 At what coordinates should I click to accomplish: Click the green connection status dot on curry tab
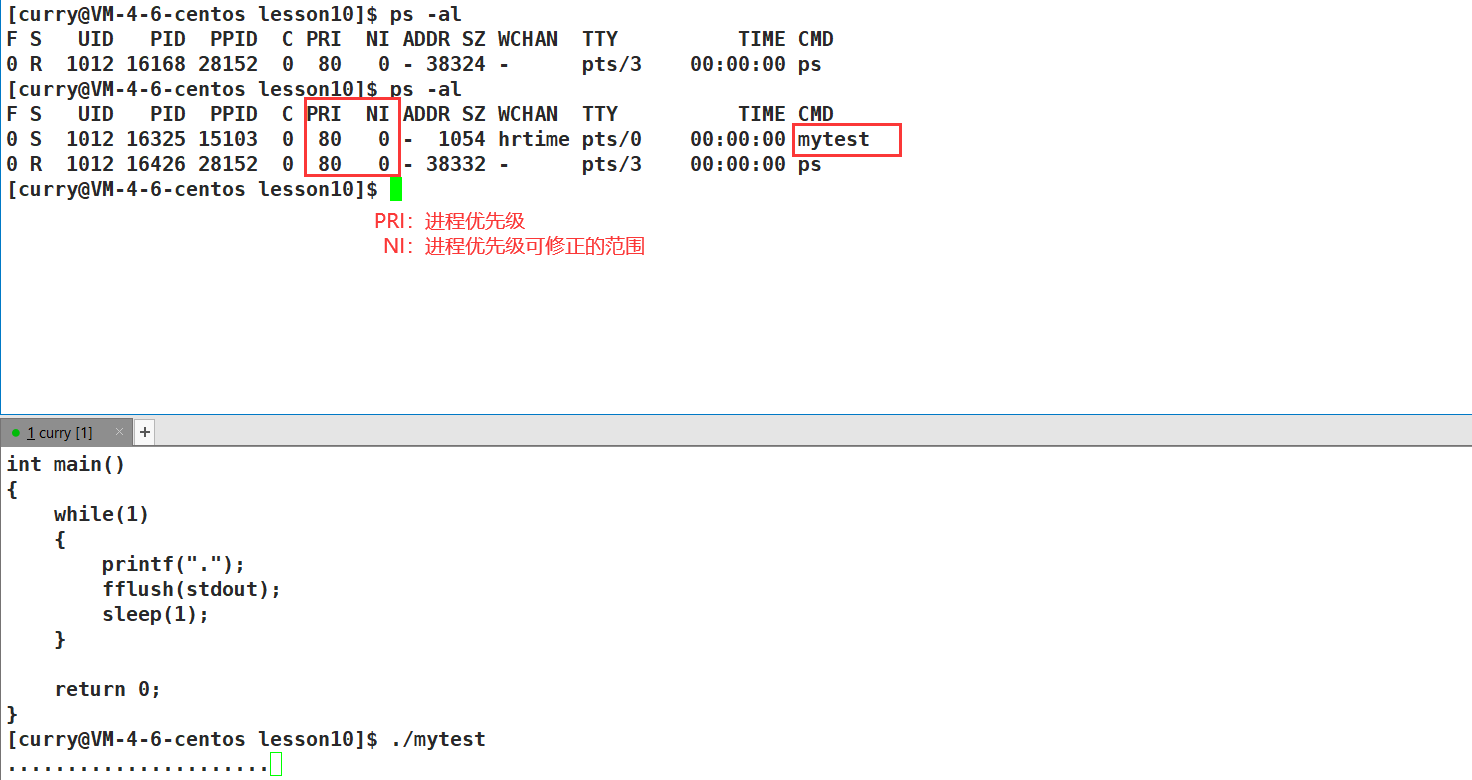[x=16, y=433]
